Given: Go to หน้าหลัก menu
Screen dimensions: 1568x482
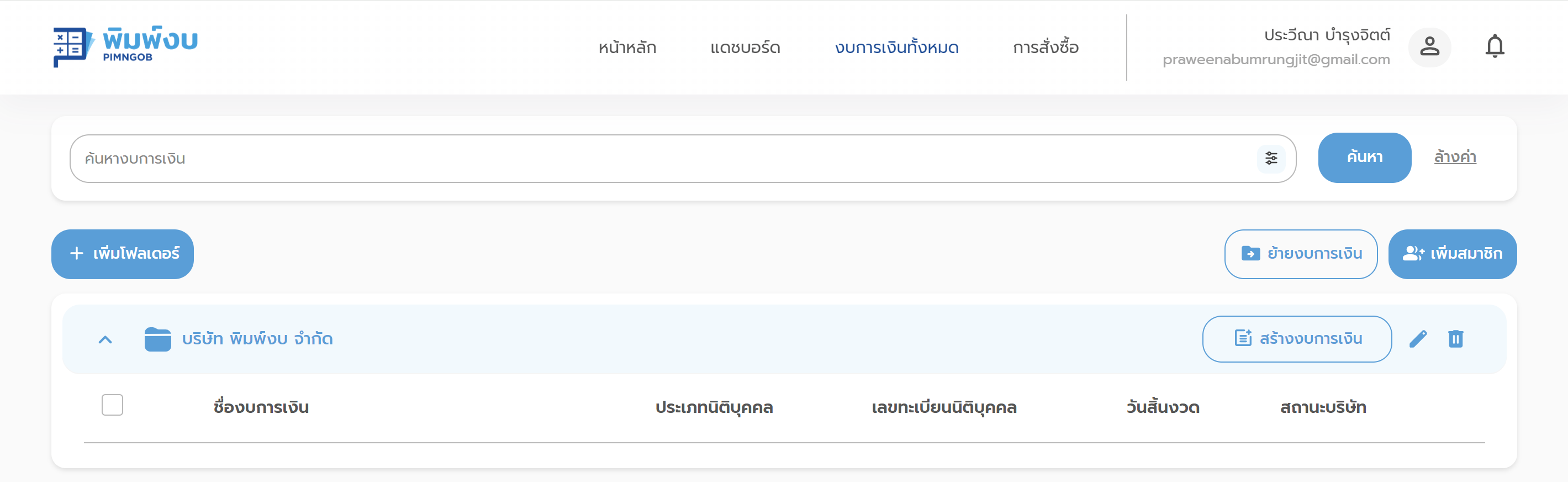Looking at the screenshot, I should (x=627, y=48).
